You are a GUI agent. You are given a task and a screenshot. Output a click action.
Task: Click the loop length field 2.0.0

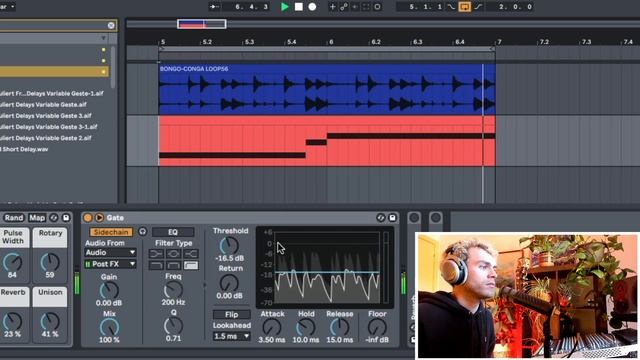pos(516,7)
